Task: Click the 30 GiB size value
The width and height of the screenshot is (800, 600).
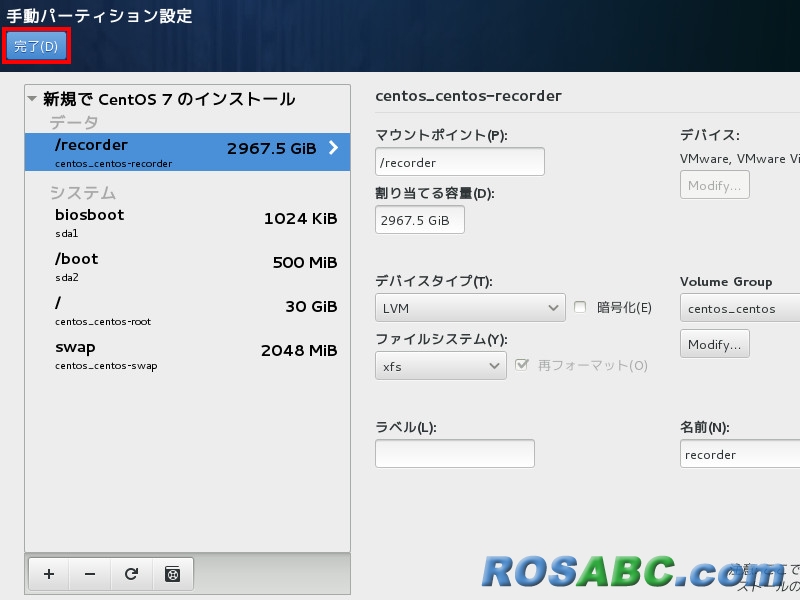Action: [311, 306]
